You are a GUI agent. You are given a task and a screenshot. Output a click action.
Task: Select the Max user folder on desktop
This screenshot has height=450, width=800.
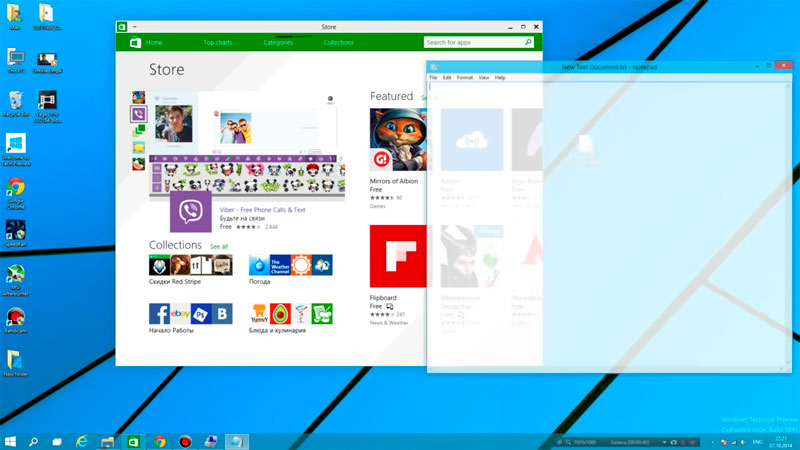click(14, 16)
